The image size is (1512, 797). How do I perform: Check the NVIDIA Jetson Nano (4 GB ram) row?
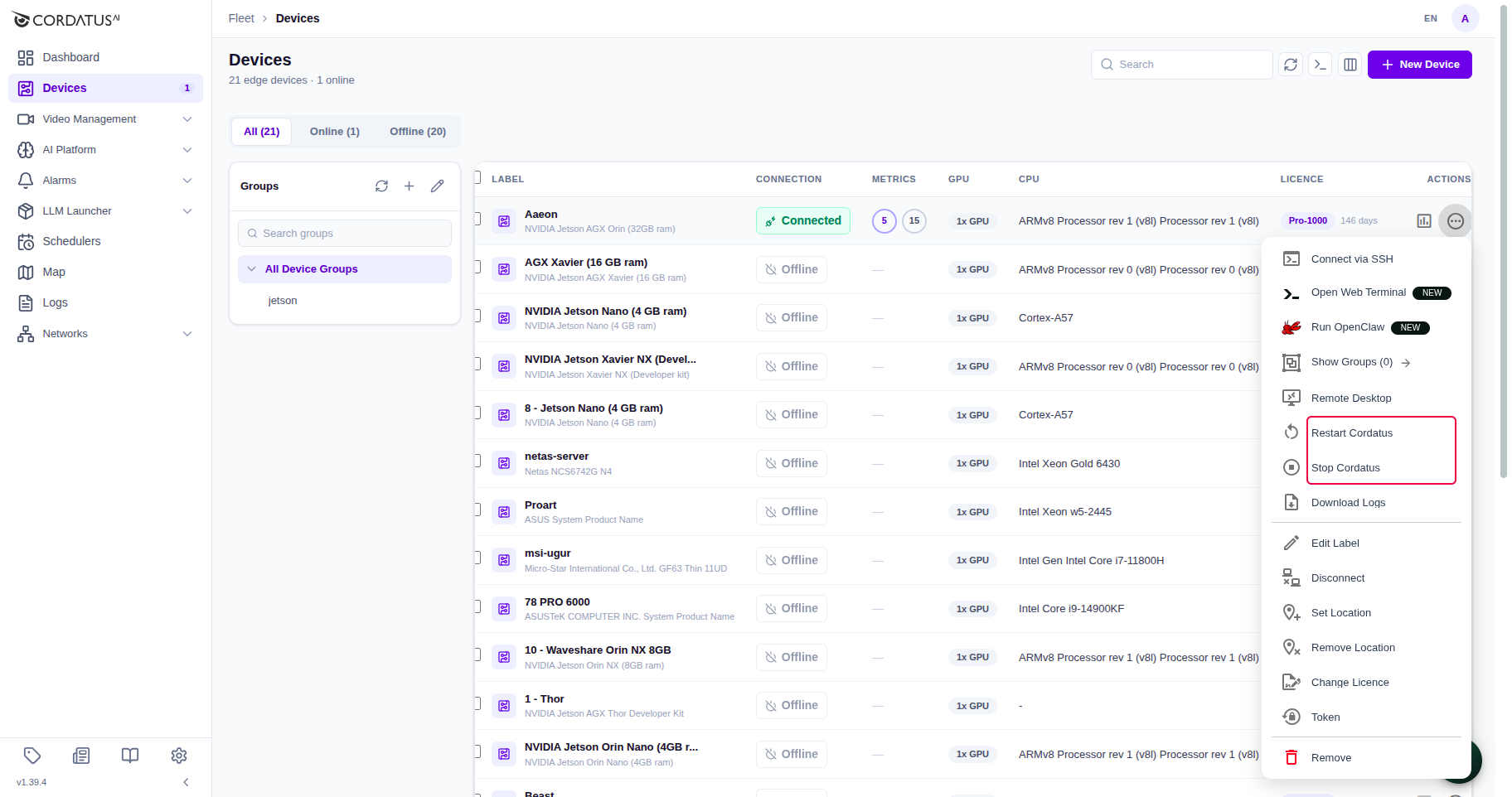click(x=477, y=316)
